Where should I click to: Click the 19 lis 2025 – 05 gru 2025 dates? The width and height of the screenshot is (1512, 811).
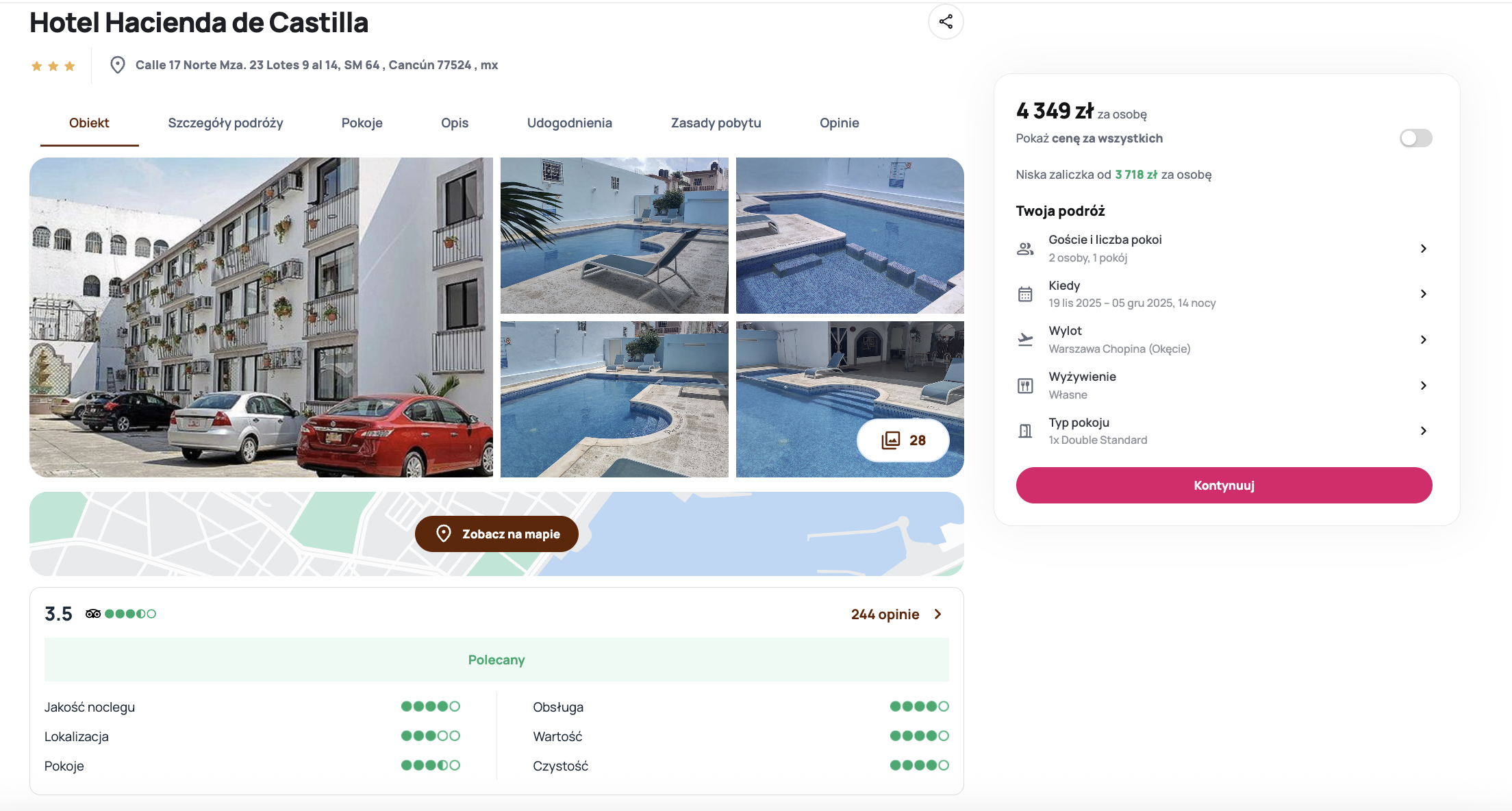coord(1132,303)
